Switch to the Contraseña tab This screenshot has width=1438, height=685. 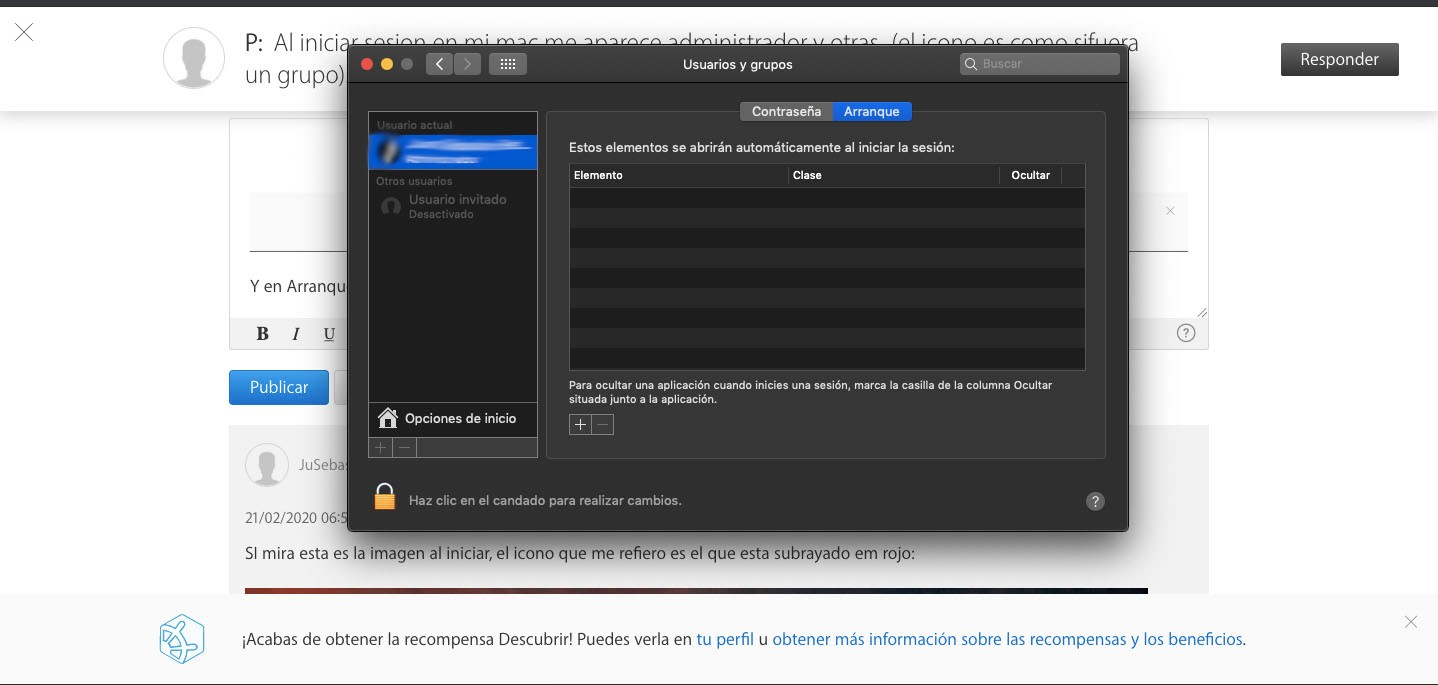786,112
